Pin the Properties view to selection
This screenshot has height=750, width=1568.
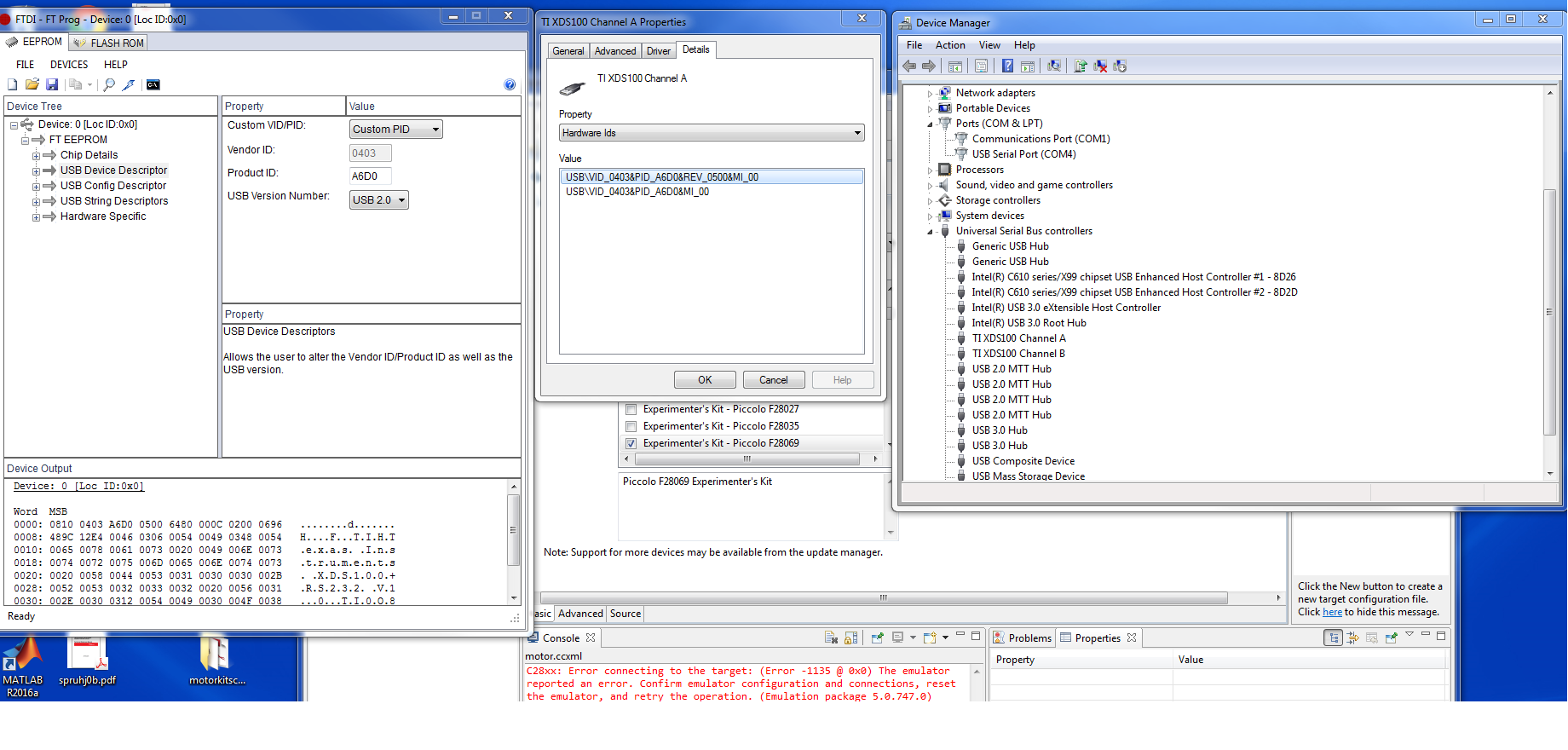[1392, 637]
